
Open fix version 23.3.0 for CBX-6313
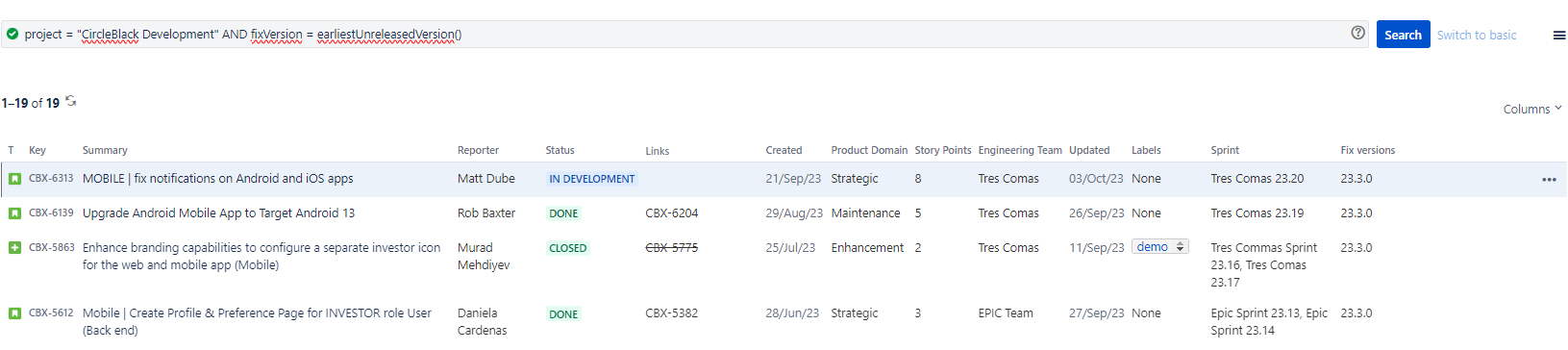1356,179
